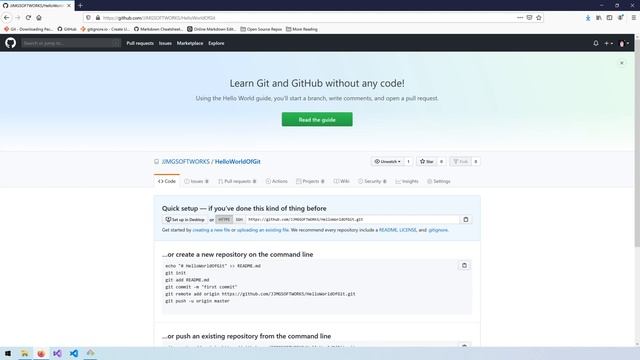Save page to Pocket
The height and width of the screenshot is (360, 640).
pos(529,18)
